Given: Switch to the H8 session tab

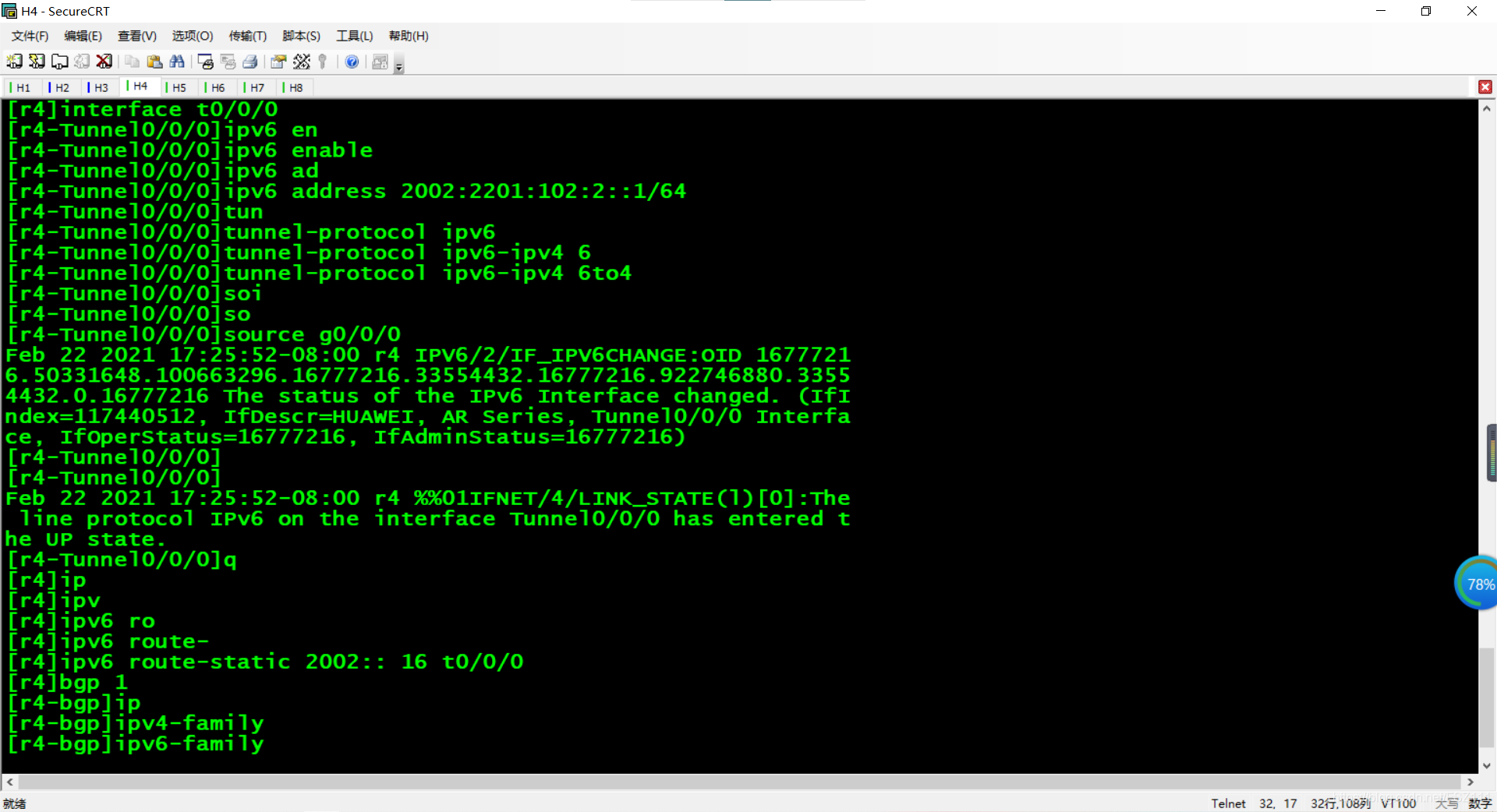Looking at the screenshot, I should click(x=295, y=87).
